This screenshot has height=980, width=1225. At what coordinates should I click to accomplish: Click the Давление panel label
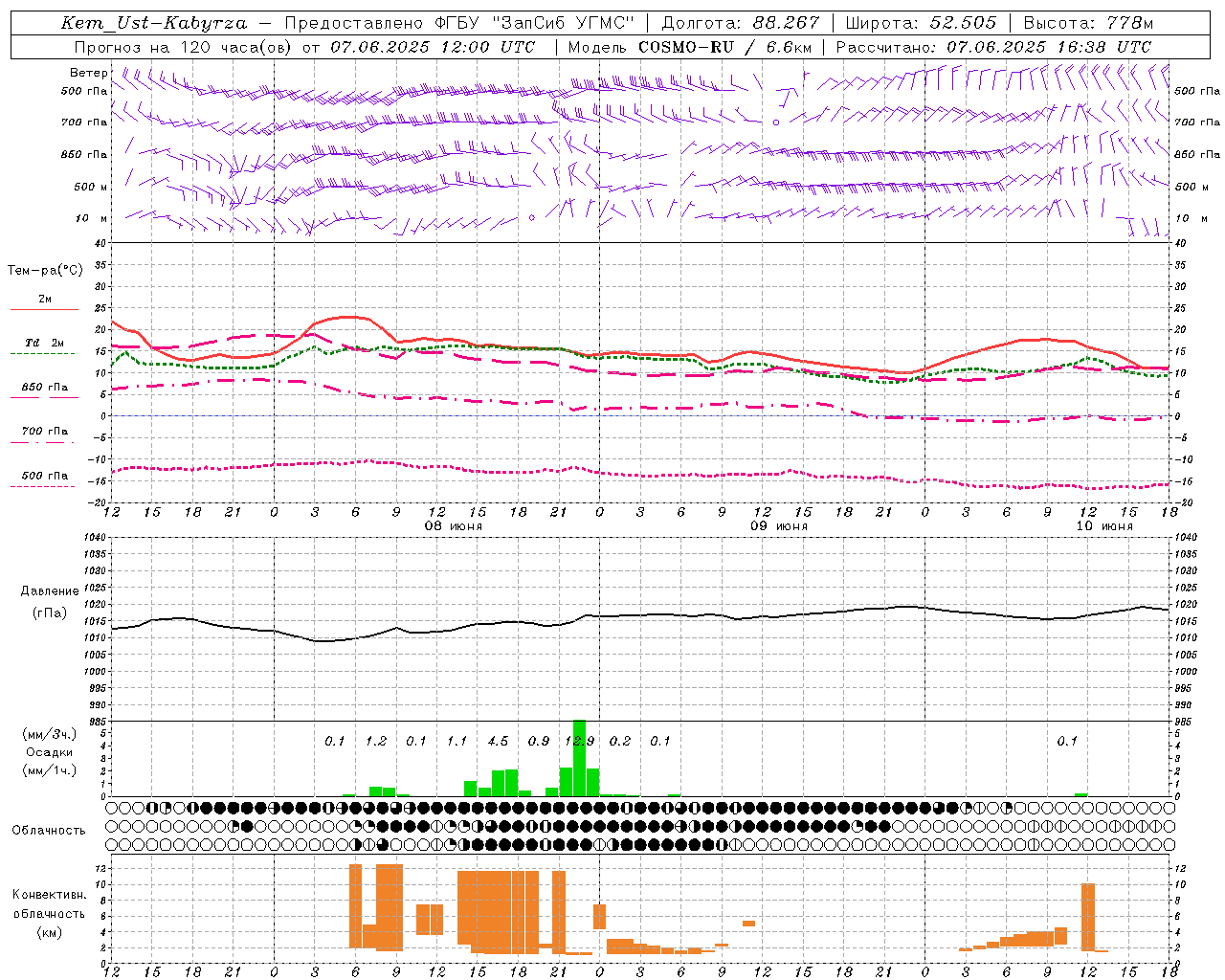[x=50, y=591]
